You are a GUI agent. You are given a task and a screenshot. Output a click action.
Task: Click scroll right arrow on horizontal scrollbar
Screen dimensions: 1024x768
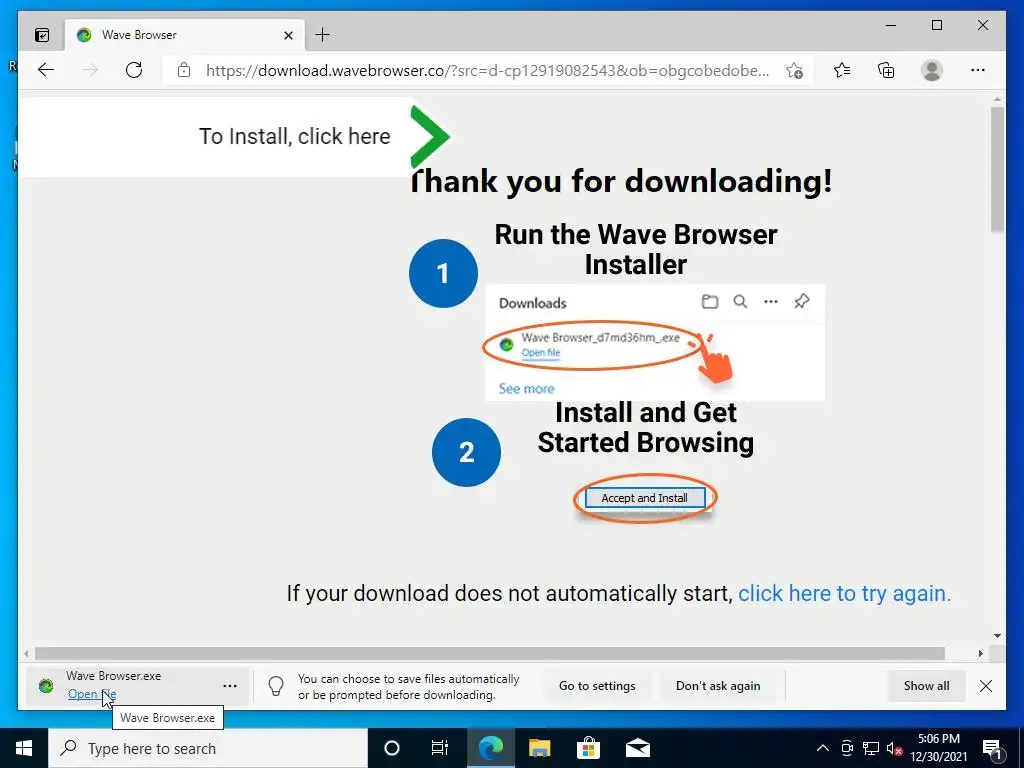coord(980,653)
